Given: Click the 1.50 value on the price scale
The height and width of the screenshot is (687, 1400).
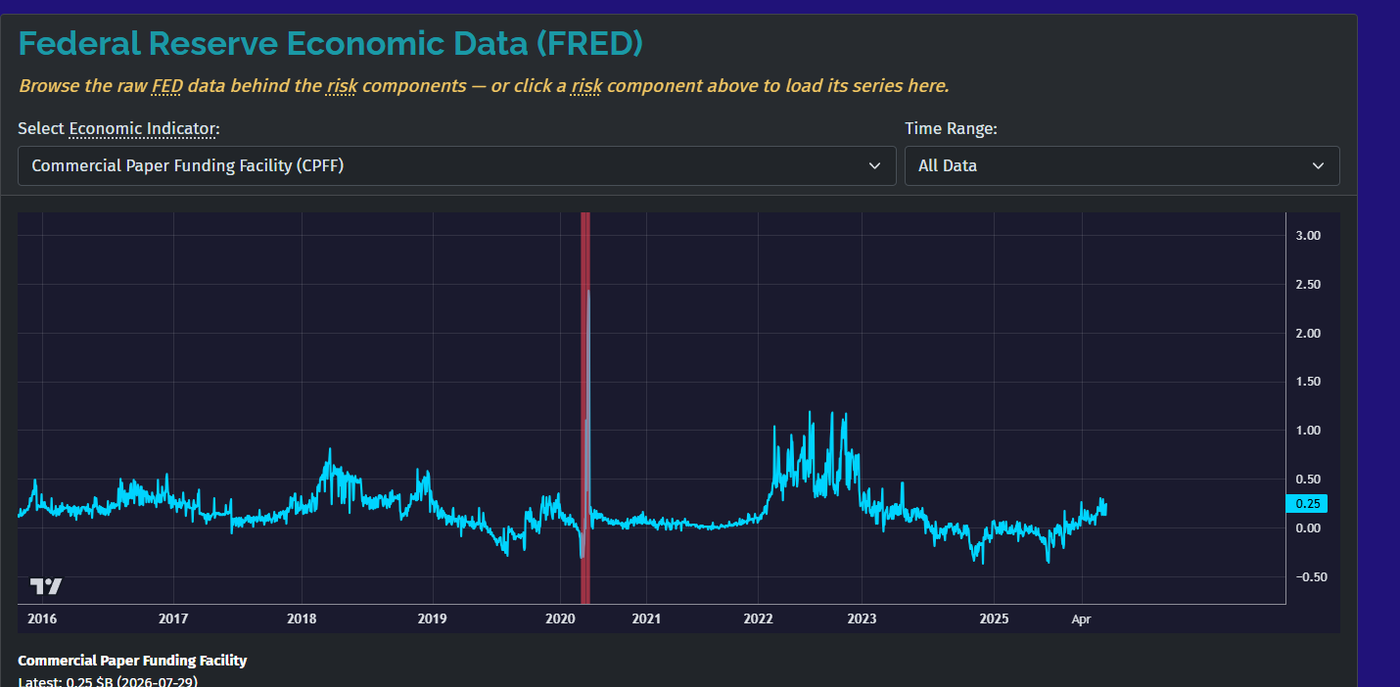Looking at the screenshot, I should [1308, 382].
